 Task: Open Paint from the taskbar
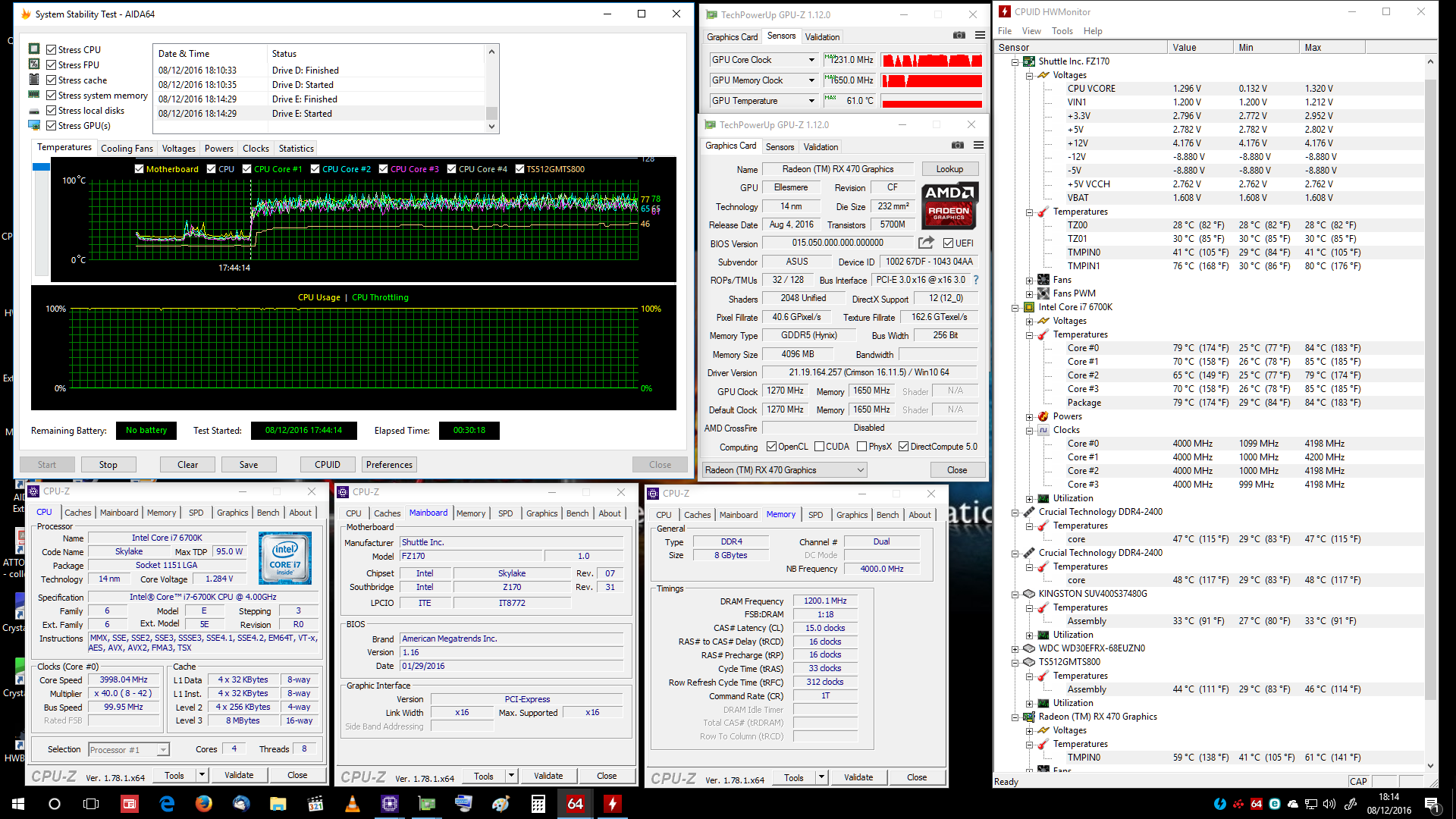pos(500,804)
